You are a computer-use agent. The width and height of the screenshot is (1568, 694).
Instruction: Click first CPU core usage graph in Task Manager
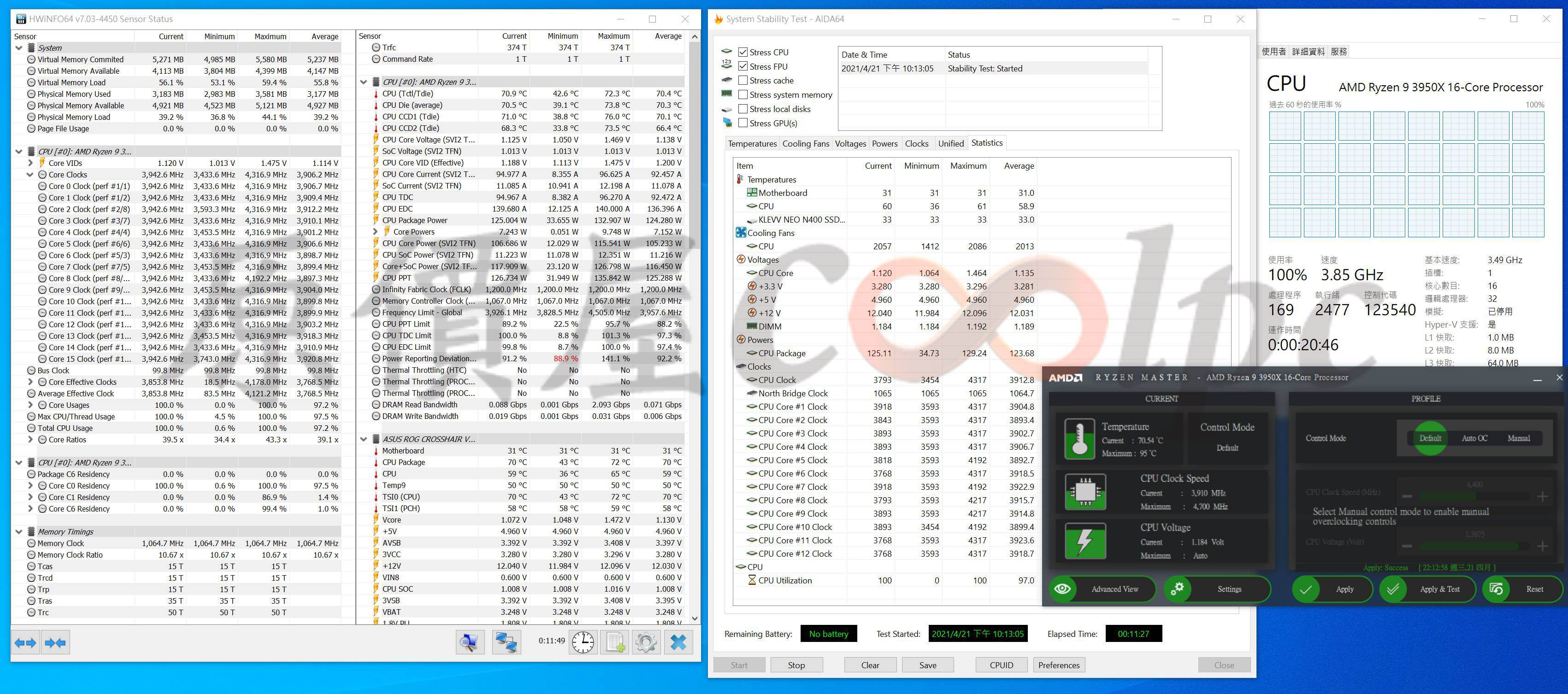[1285, 125]
